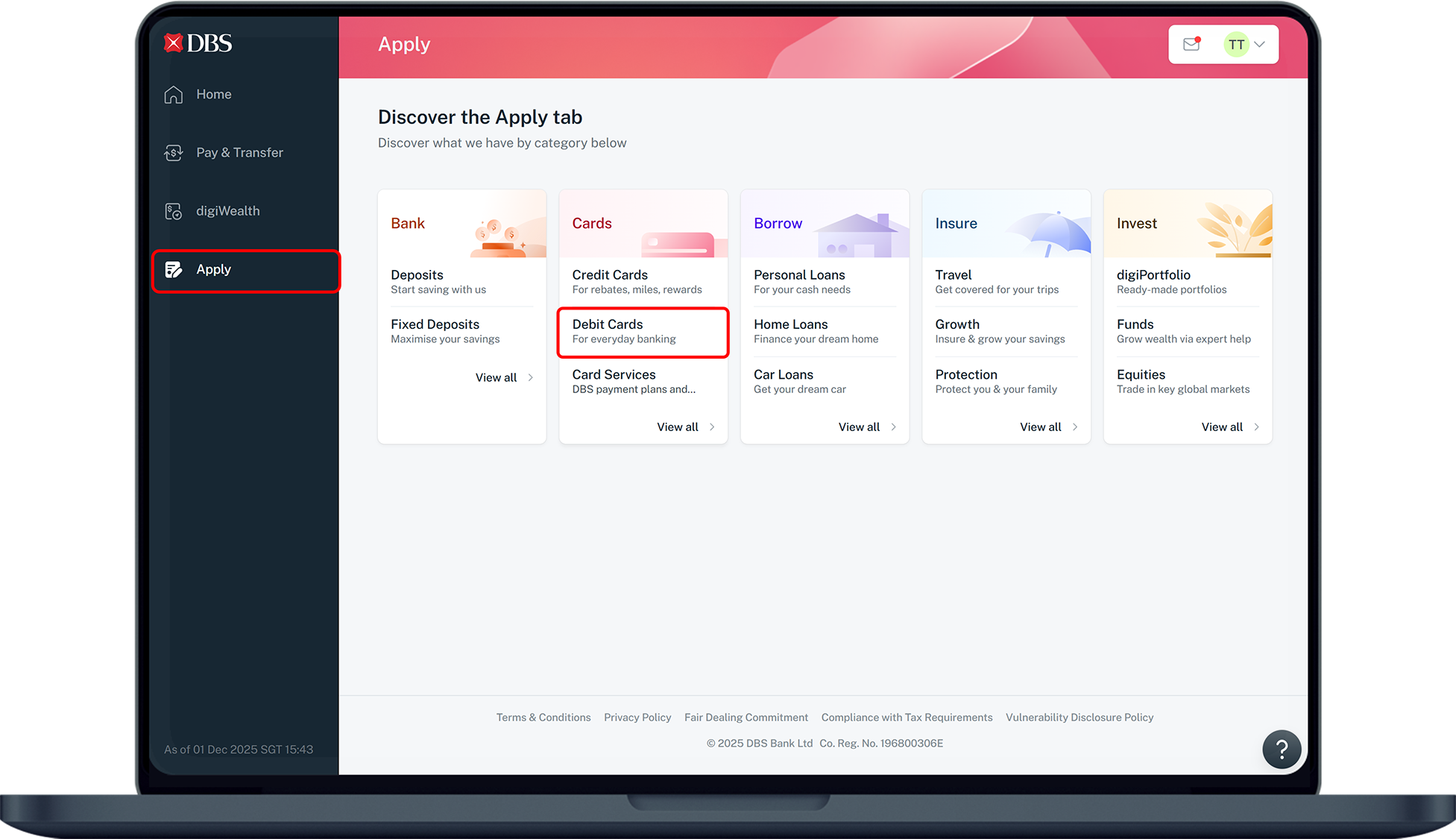Open the Home section from sidebar
1456x839 pixels.
(213, 94)
